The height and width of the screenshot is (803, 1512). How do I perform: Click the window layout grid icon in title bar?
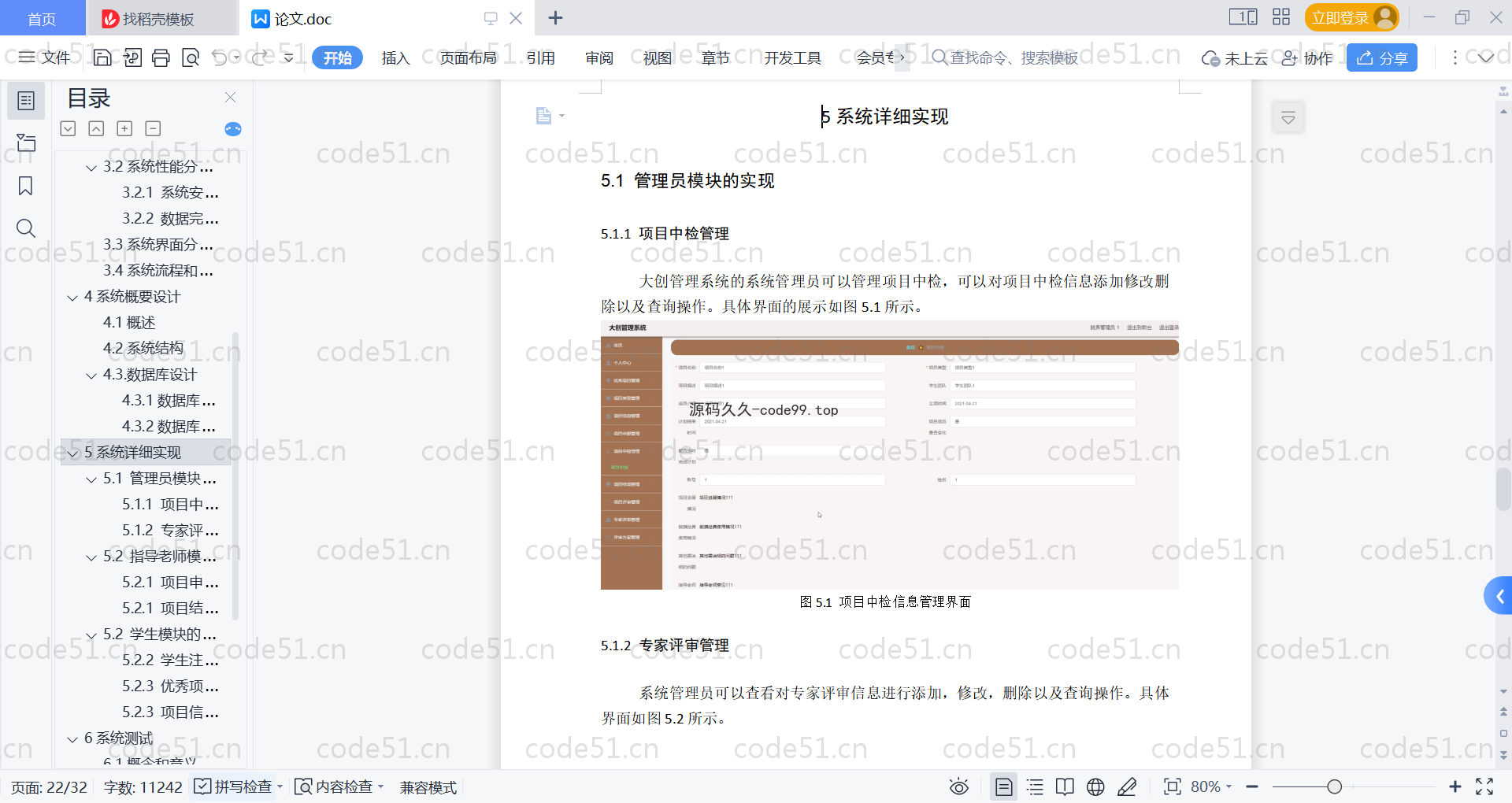pos(1281,17)
